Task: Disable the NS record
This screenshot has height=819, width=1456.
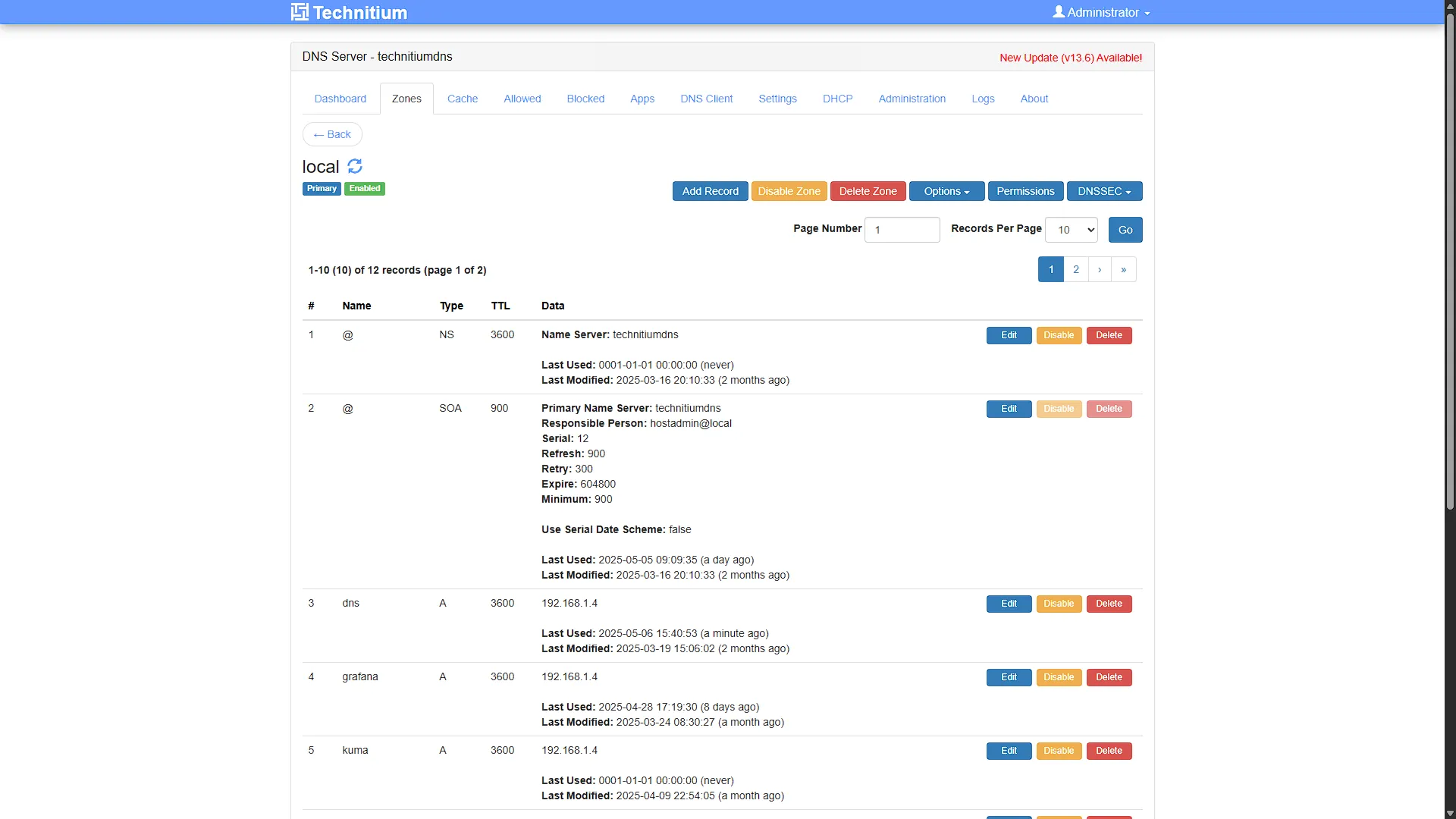Action: [x=1059, y=335]
